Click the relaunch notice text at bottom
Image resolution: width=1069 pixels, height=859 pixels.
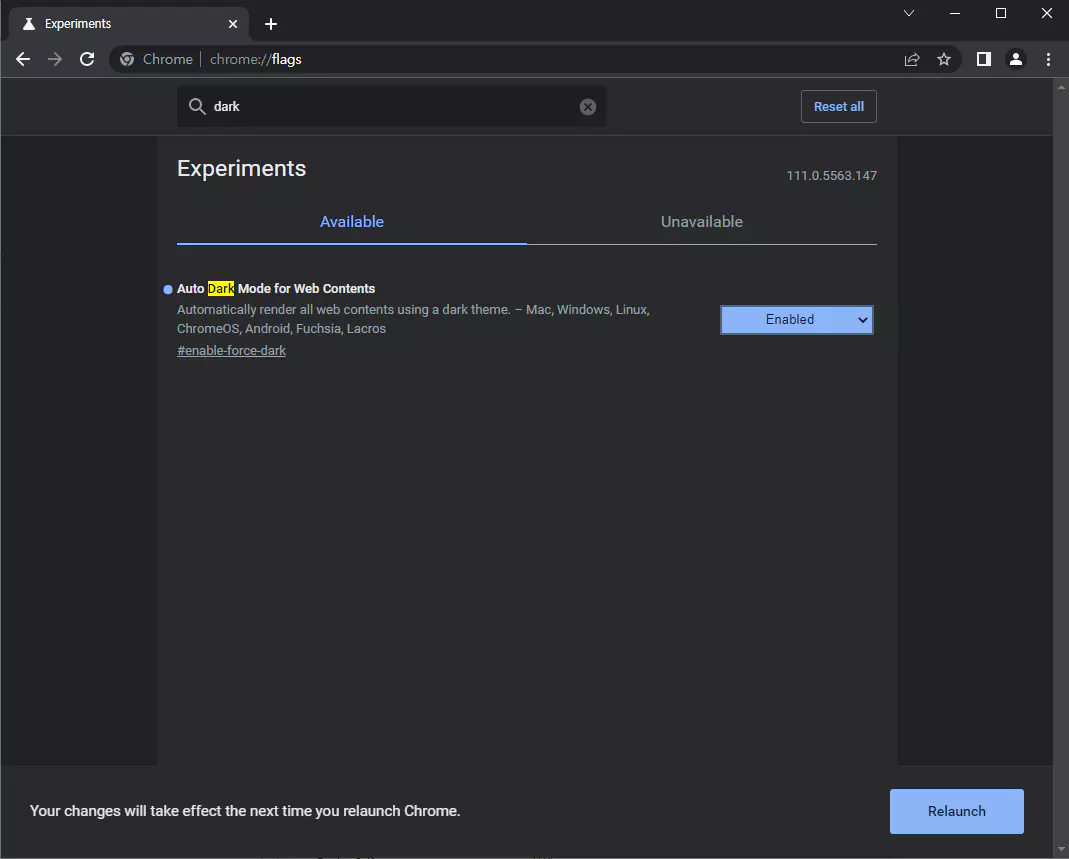(x=245, y=811)
